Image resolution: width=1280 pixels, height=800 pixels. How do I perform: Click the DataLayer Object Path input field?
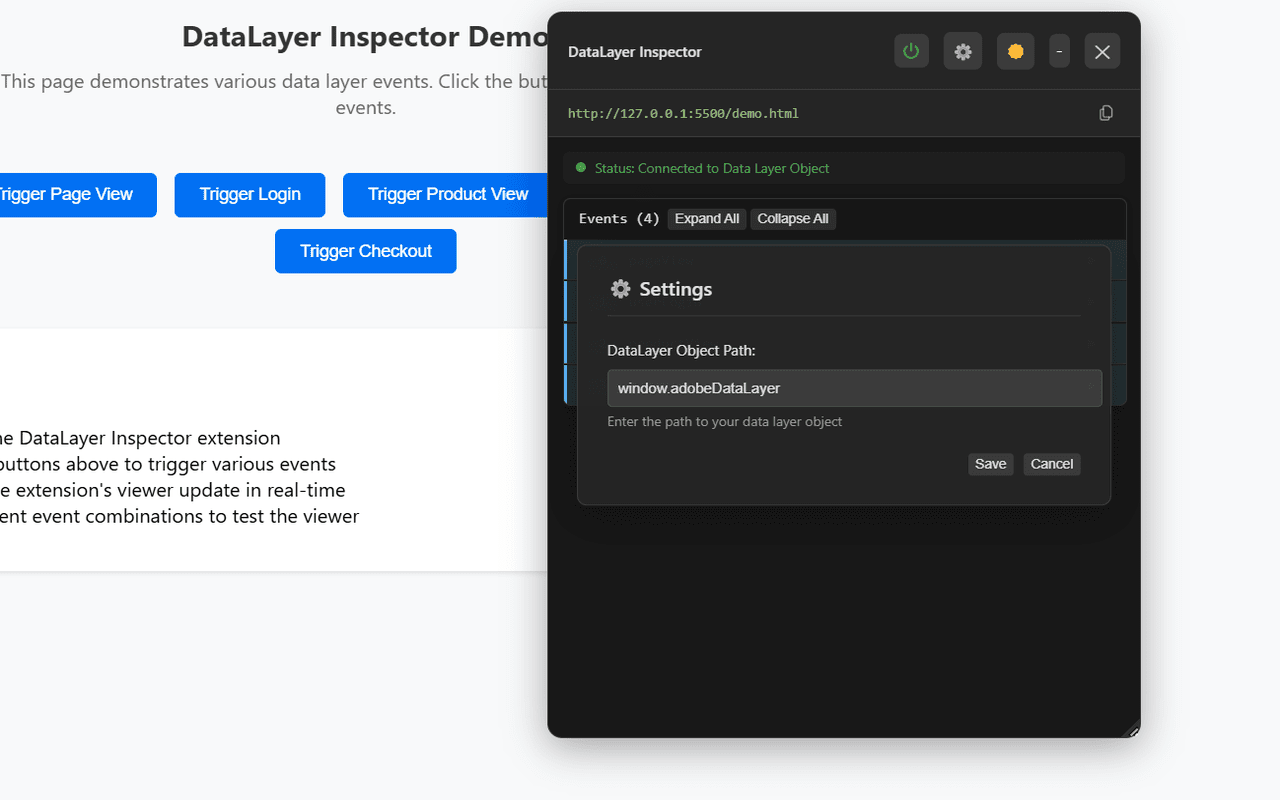[854, 388]
